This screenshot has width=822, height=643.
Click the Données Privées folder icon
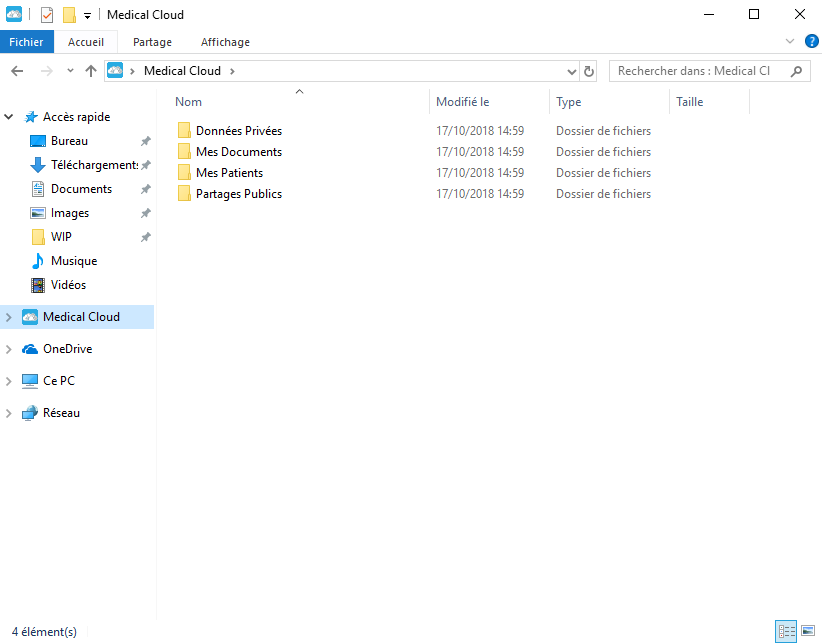click(x=184, y=130)
